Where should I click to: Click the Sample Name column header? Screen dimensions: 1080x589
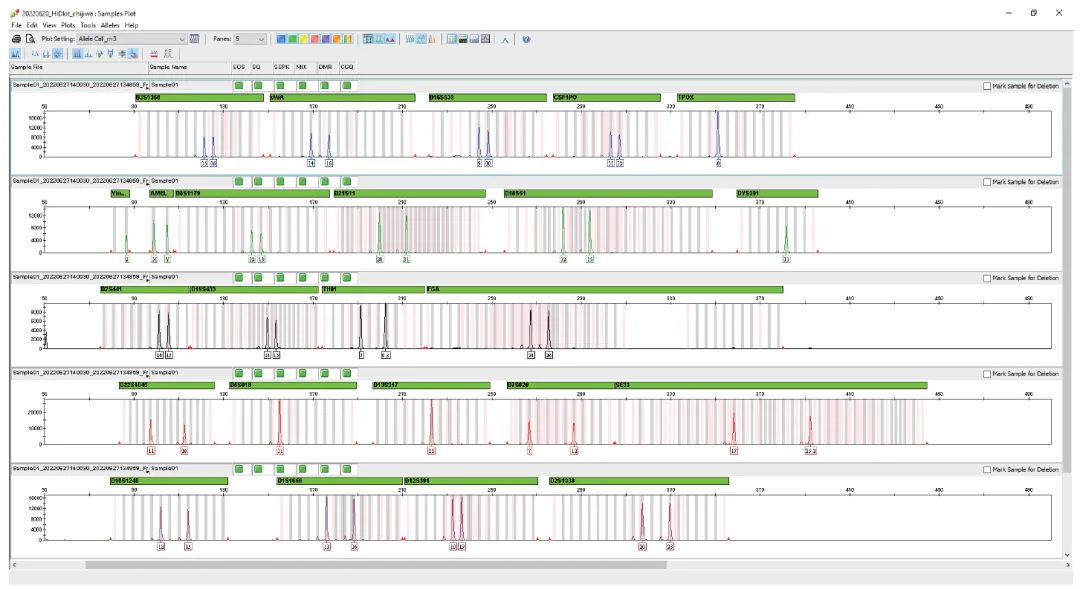(189, 67)
